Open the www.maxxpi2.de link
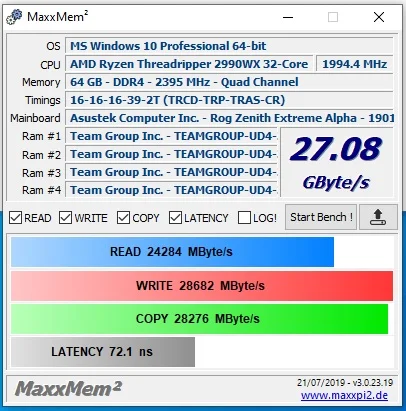 (344, 395)
